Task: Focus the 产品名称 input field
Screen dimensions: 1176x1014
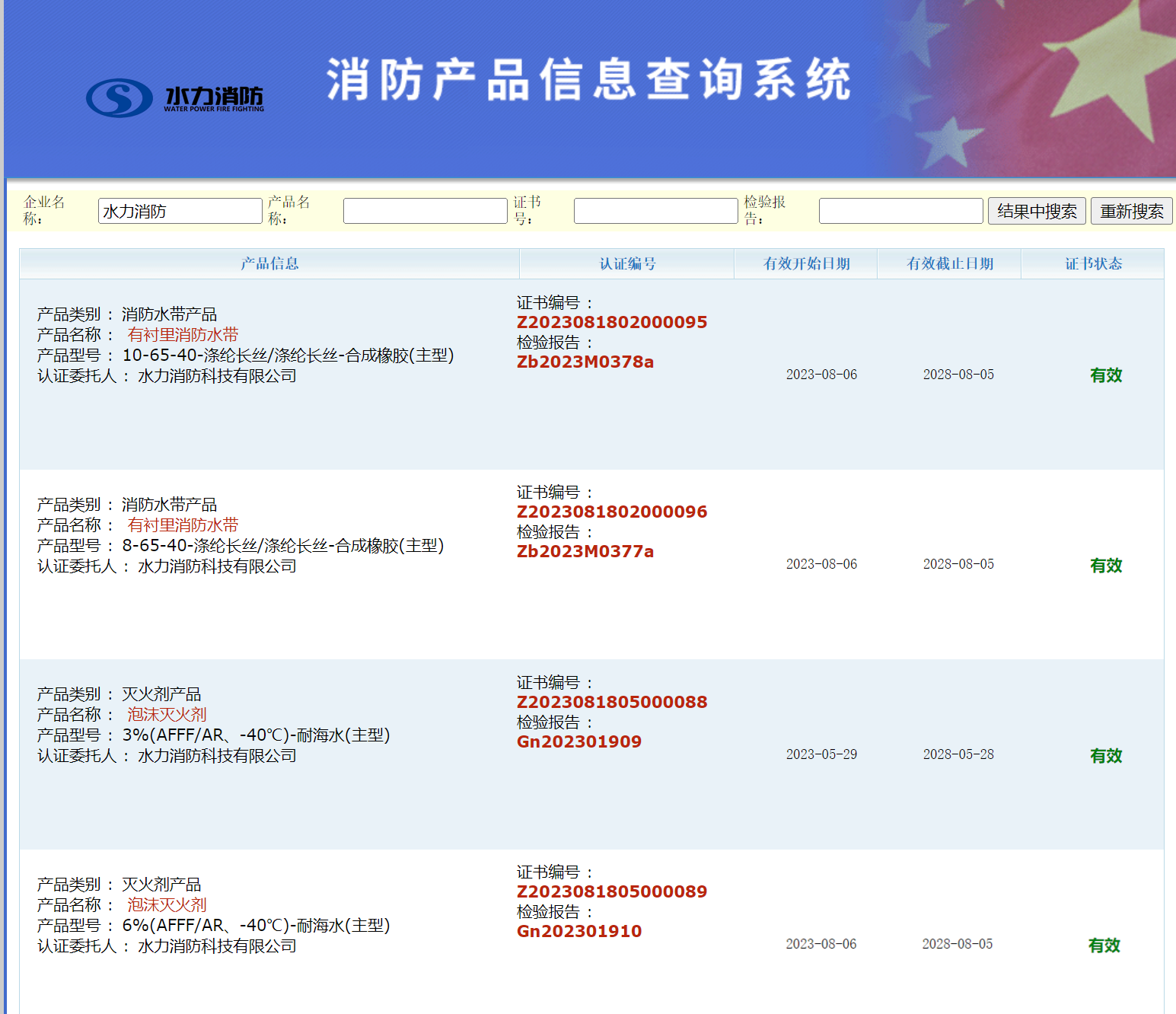Action: pyautogui.click(x=425, y=211)
